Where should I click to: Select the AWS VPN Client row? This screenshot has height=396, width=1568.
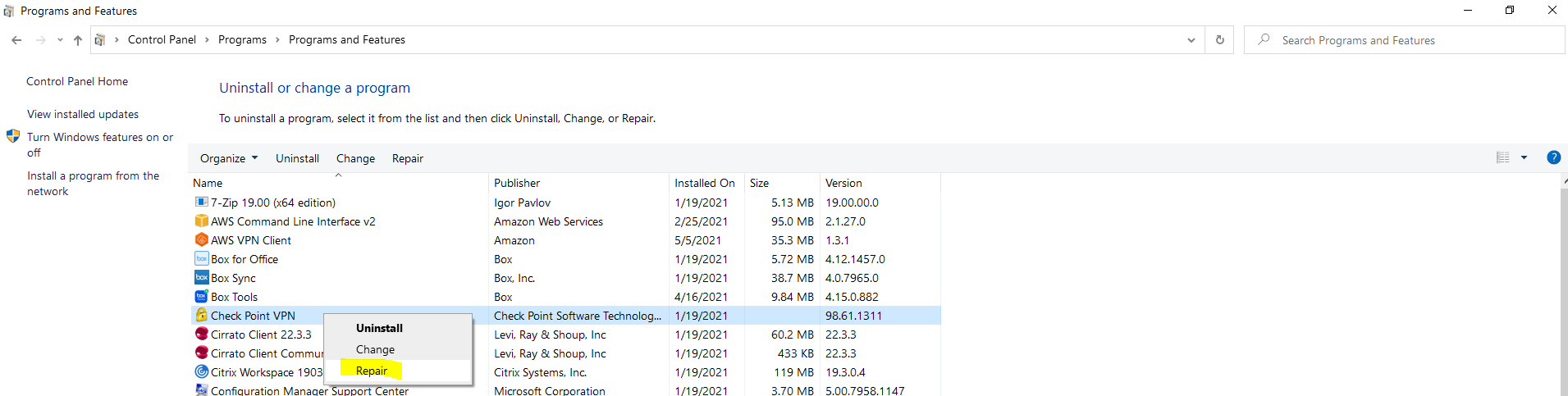[x=565, y=240]
